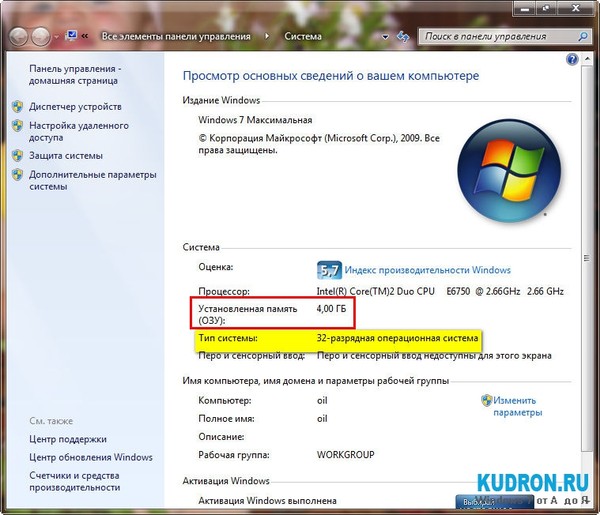
Task: Click the 'Windows 7 Максимальная' edition text
Action: (x=255, y=120)
